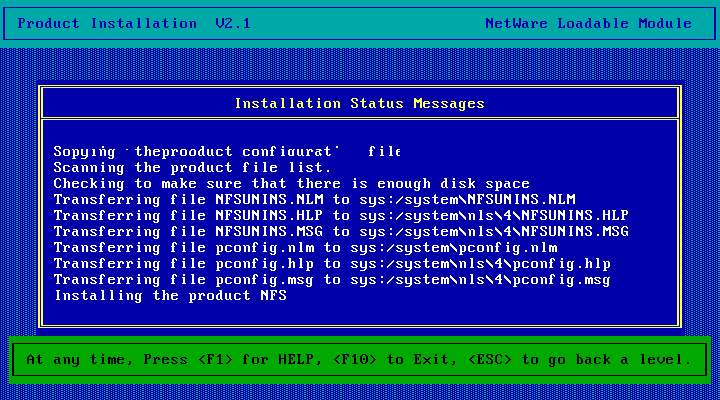Select the Transferring pconfig.nlm message line

(305, 248)
